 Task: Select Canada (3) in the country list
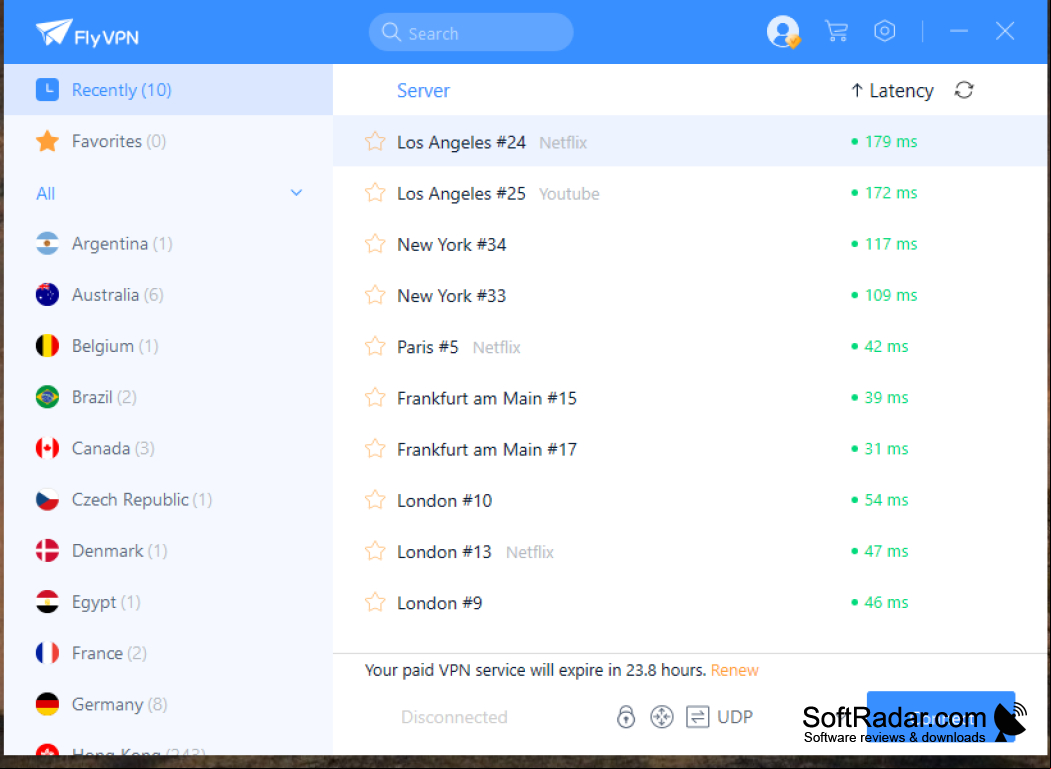(168, 448)
